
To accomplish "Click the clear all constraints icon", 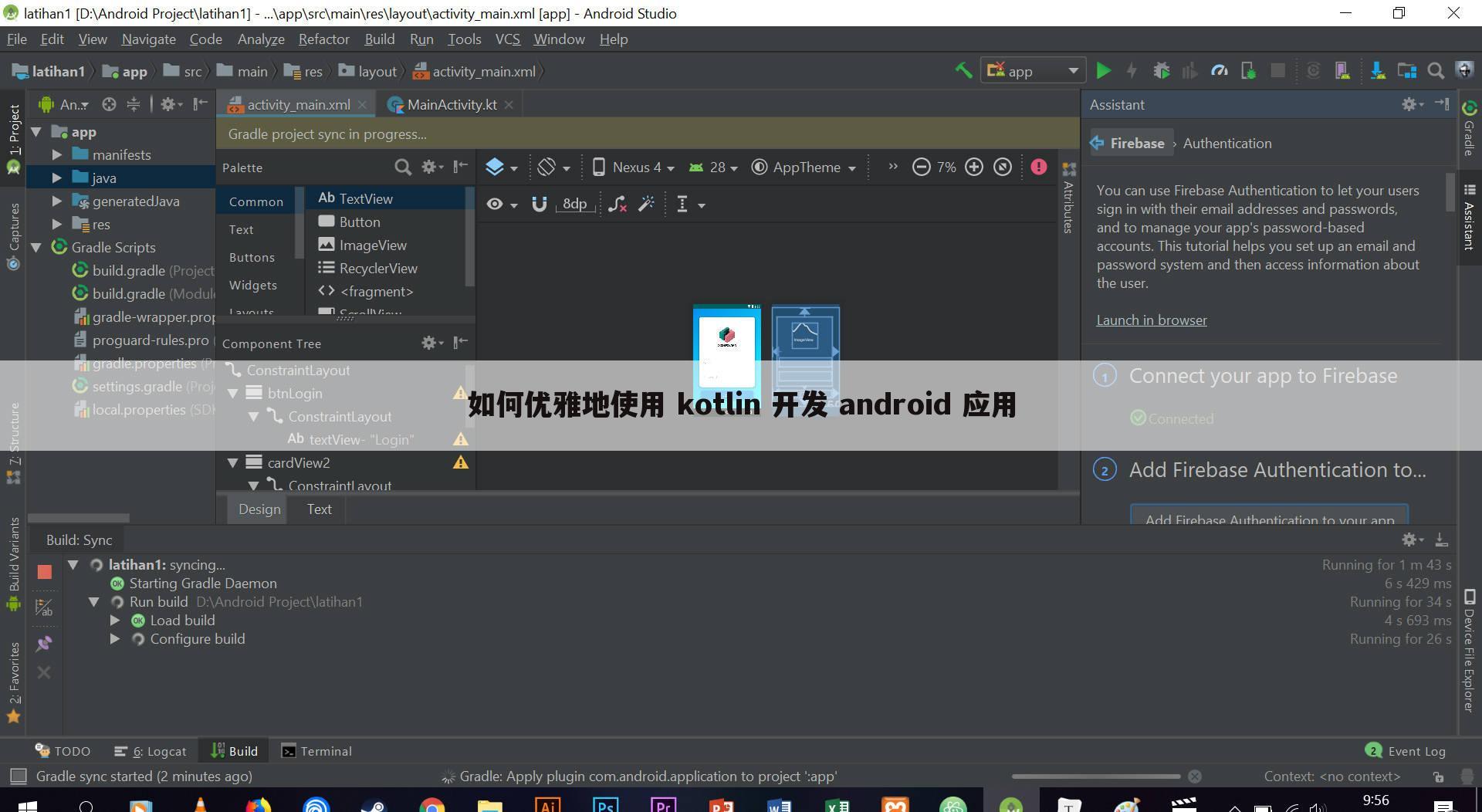I will point(617,205).
